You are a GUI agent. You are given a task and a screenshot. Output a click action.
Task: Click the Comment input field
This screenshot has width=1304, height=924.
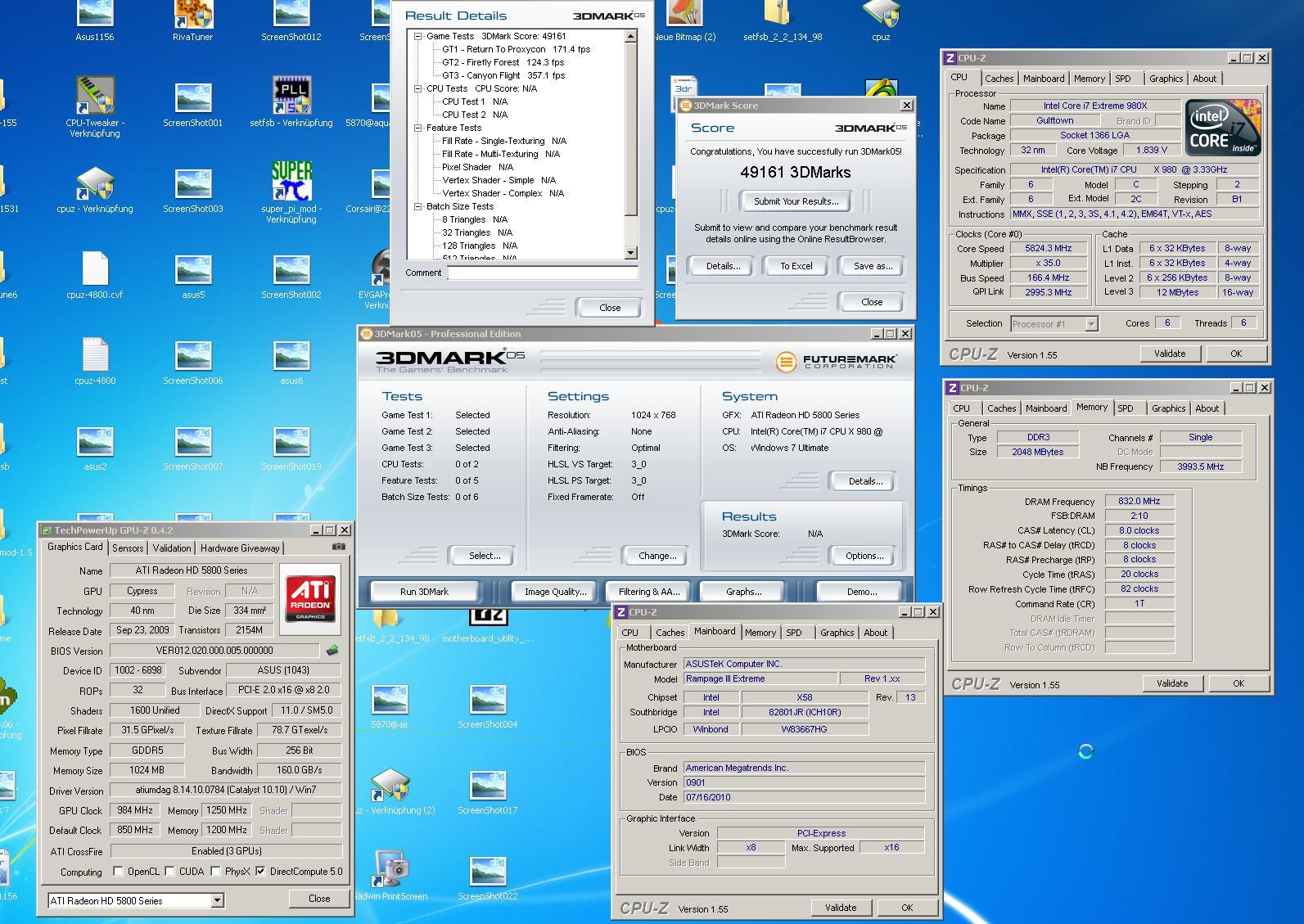[543, 273]
